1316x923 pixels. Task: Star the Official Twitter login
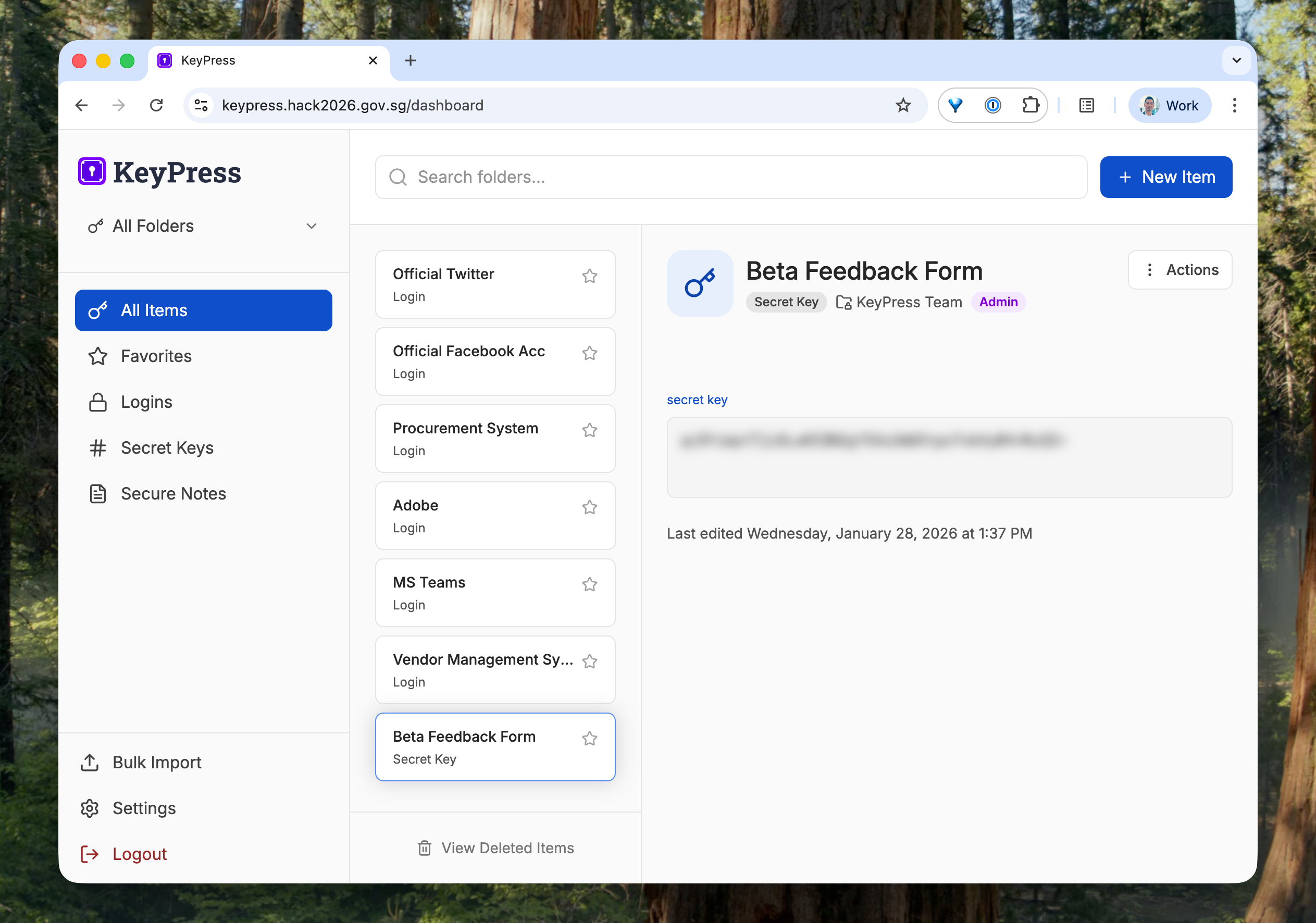click(x=590, y=276)
